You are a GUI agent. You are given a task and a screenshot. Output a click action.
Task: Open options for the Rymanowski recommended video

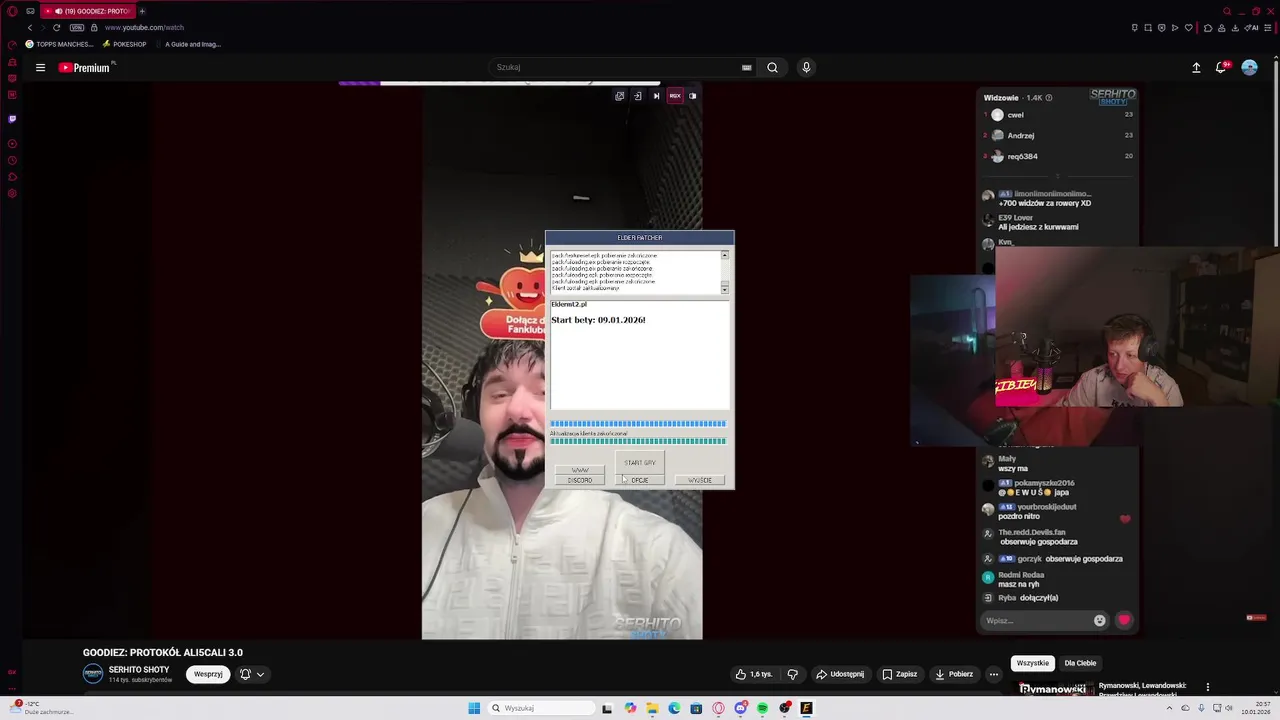[x=1207, y=687]
